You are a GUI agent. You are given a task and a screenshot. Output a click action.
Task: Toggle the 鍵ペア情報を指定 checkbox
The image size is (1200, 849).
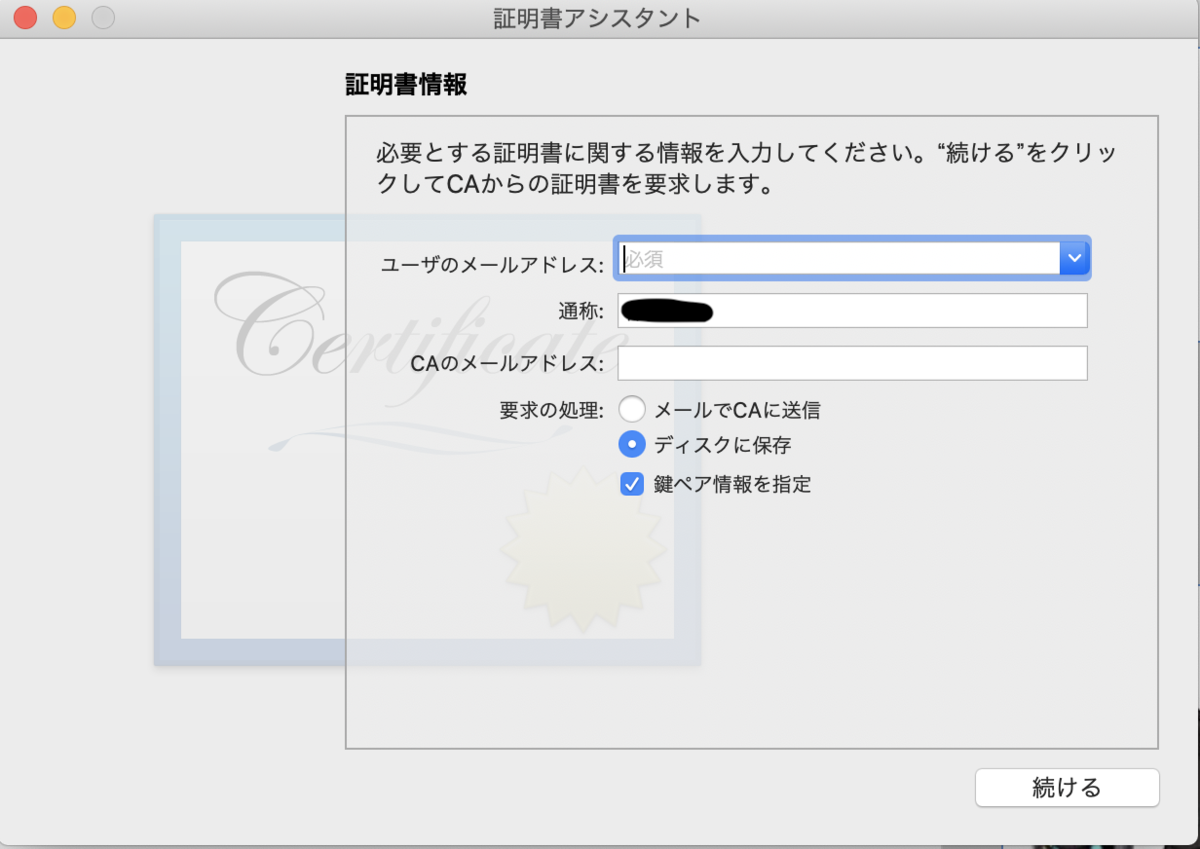632,484
